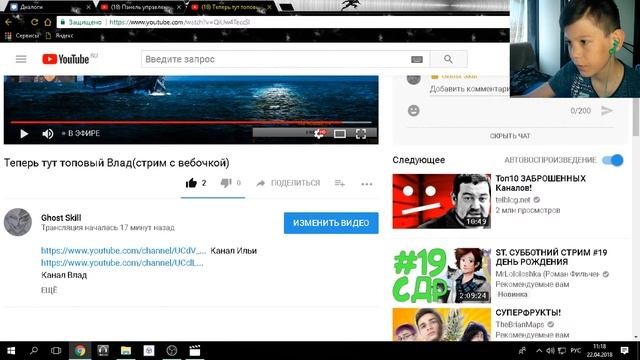Open ST. СУББОТНИЙ СТРИМ #19 title
The height and width of the screenshot is (360, 640).
pos(551,257)
